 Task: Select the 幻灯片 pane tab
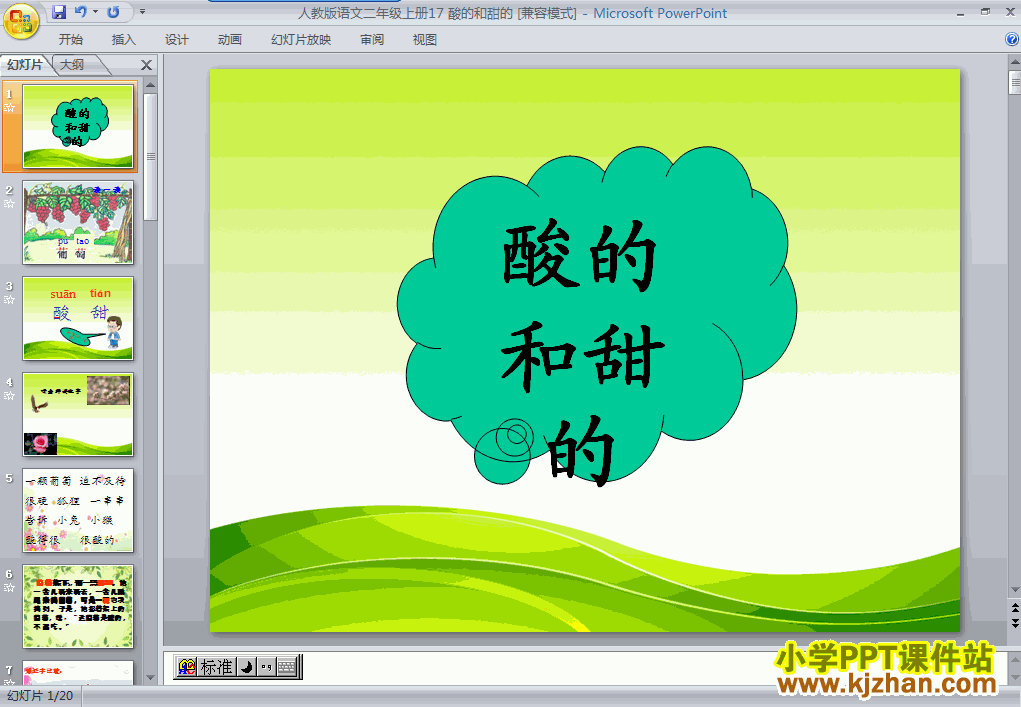(25, 64)
